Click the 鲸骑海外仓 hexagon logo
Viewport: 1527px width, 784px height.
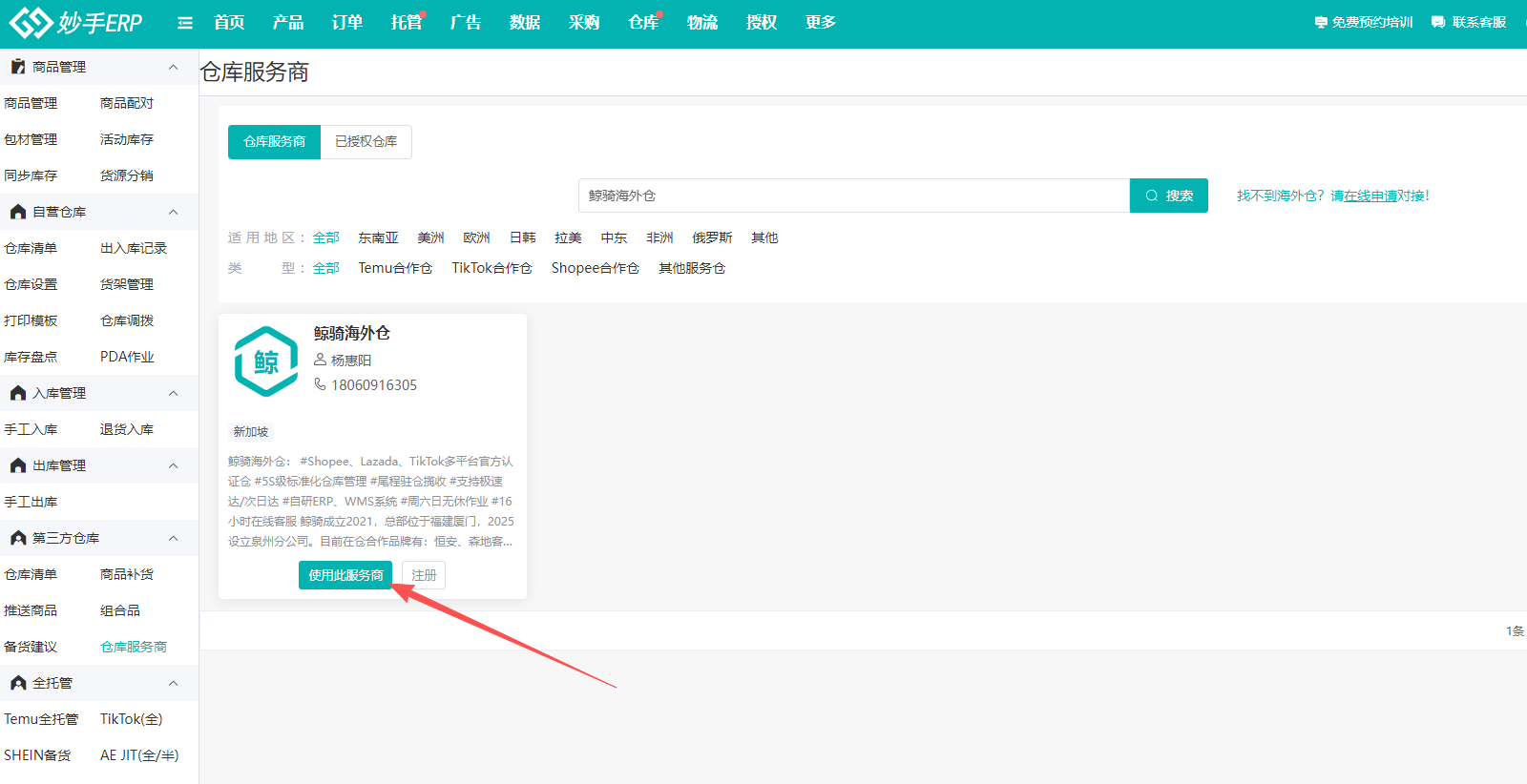266,361
